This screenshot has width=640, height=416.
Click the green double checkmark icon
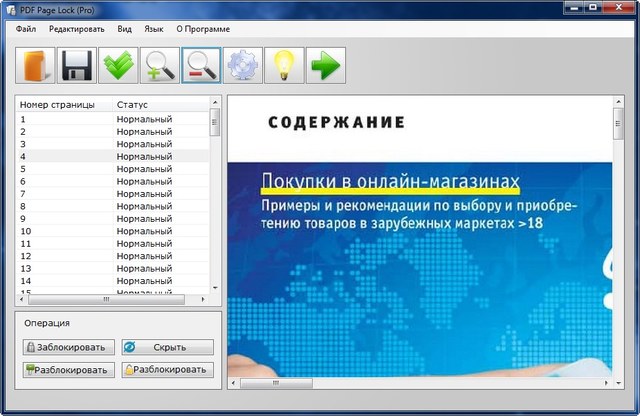click(119, 66)
